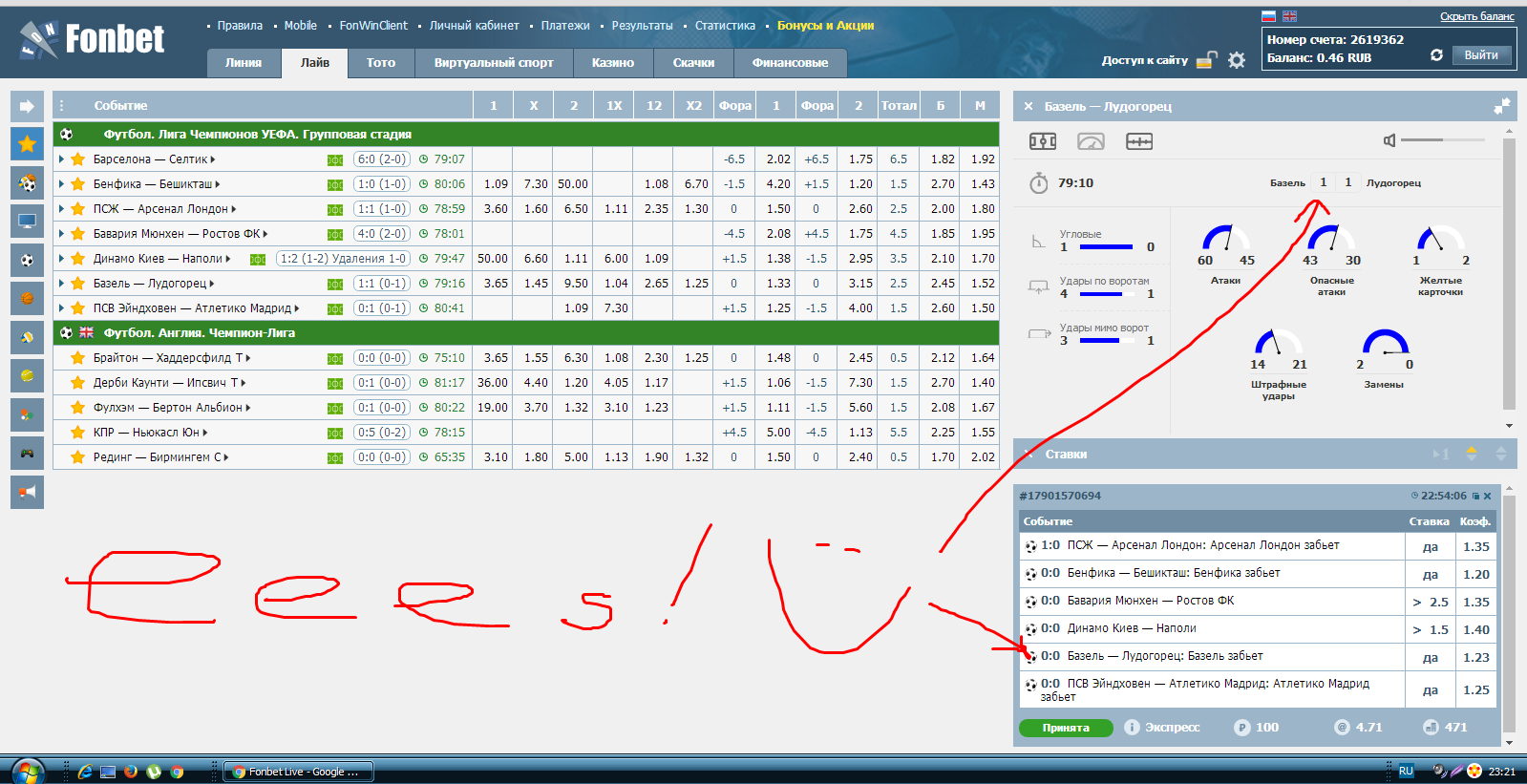Open the Виртуальный спорт tab

pyautogui.click(x=494, y=63)
